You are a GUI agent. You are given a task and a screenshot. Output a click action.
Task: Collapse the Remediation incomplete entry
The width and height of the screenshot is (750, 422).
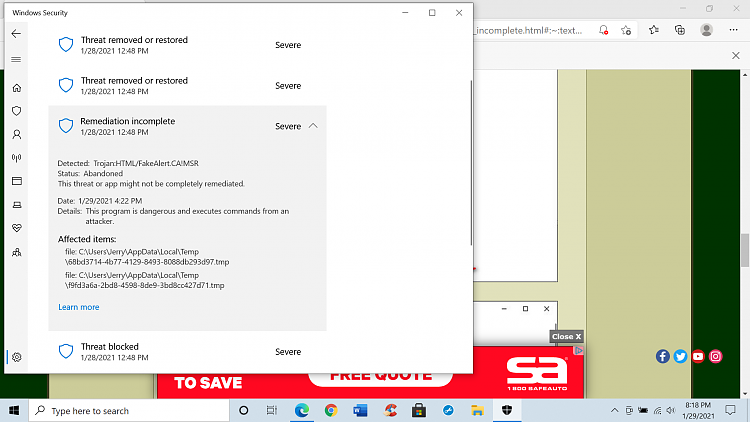click(x=313, y=126)
